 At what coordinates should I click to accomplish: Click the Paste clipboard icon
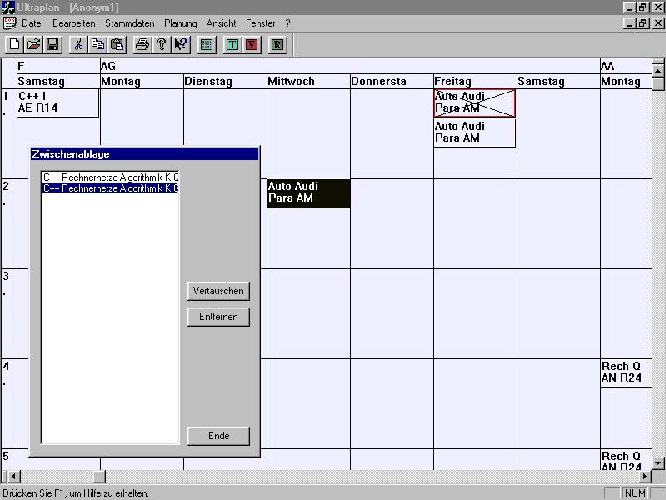point(116,44)
